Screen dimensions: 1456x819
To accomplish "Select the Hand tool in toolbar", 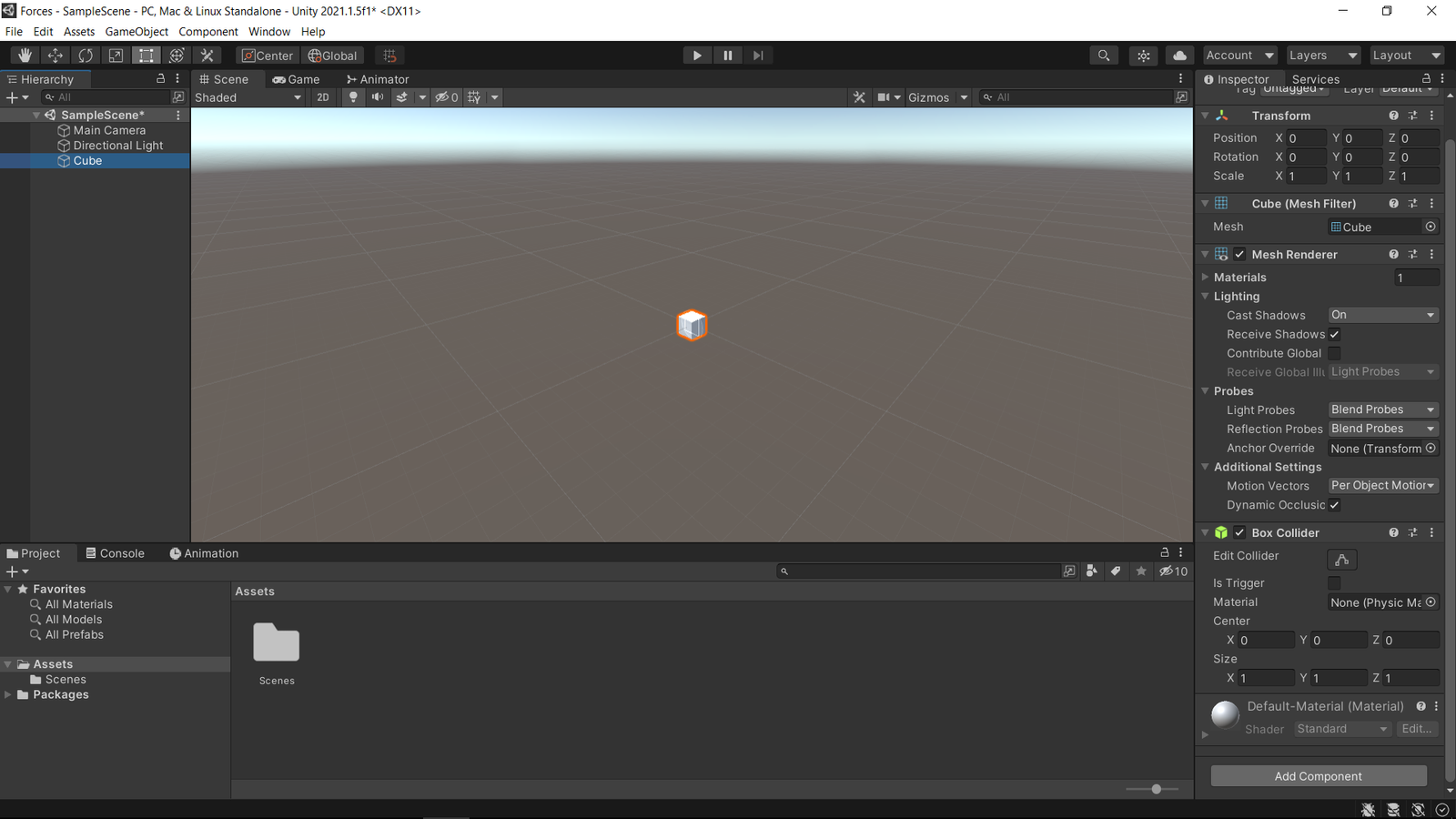I will (25, 56).
